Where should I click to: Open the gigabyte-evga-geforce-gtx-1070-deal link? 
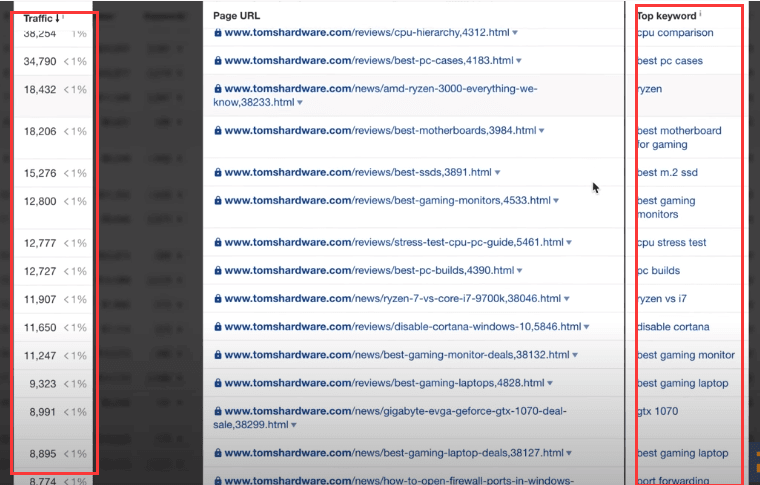click(x=390, y=418)
